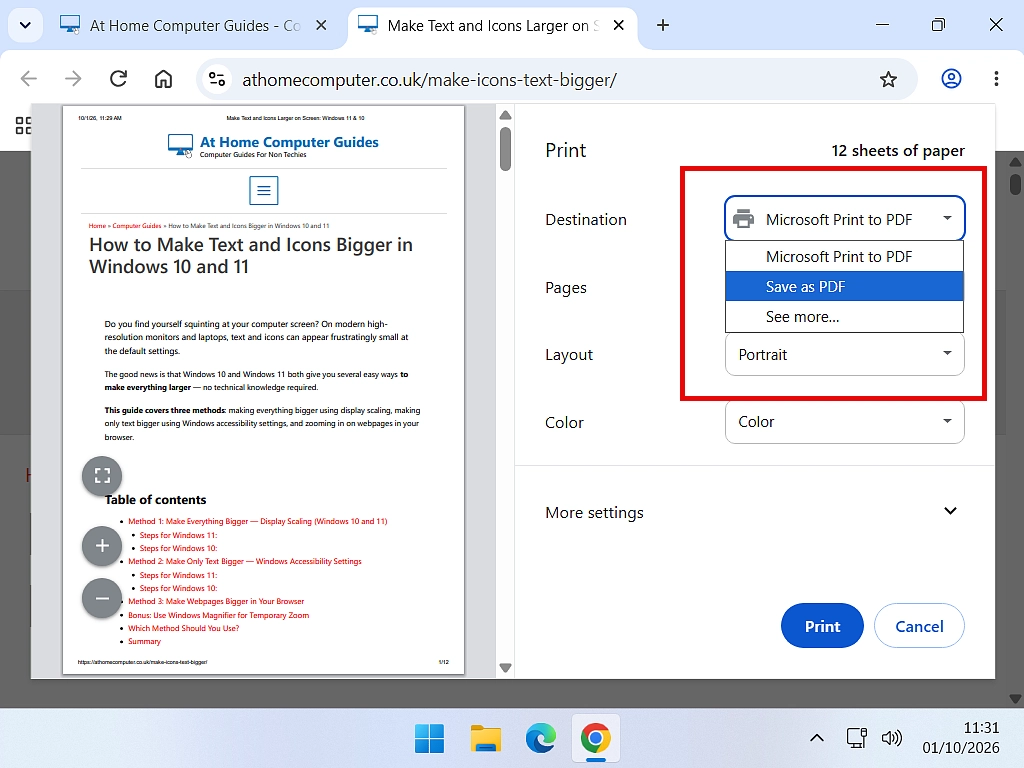Viewport: 1024px width, 768px height.
Task: Open a new tab with the plus button
Action: 662,25
